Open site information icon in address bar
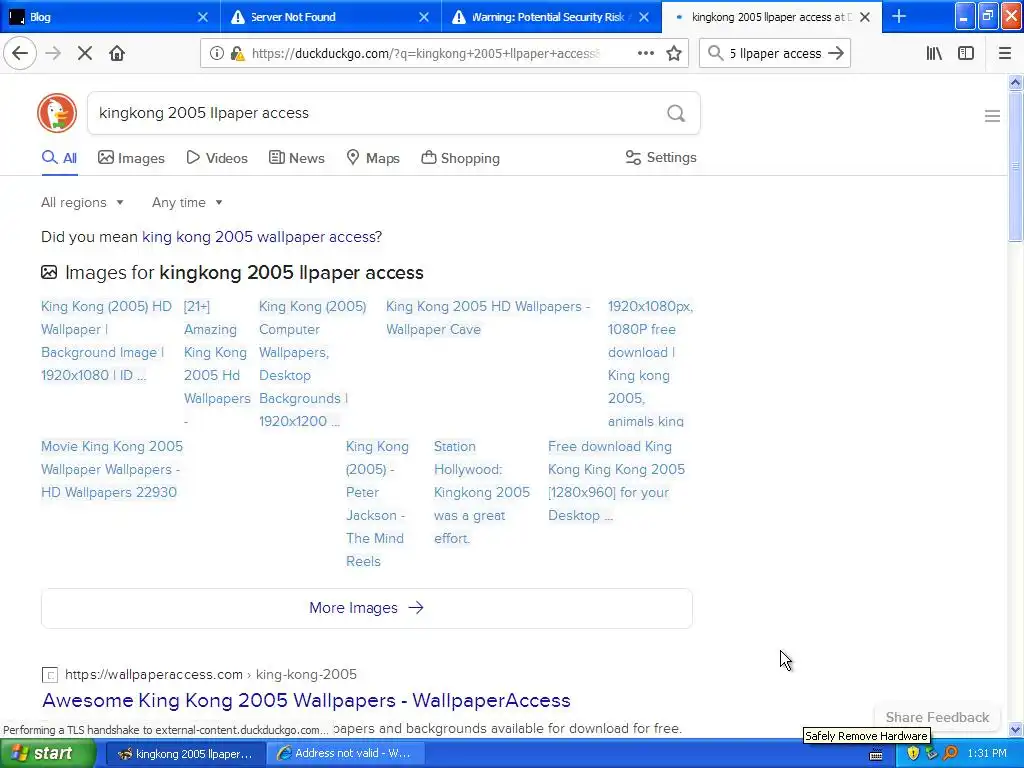Image resolution: width=1024 pixels, height=768 pixels. click(x=216, y=53)
